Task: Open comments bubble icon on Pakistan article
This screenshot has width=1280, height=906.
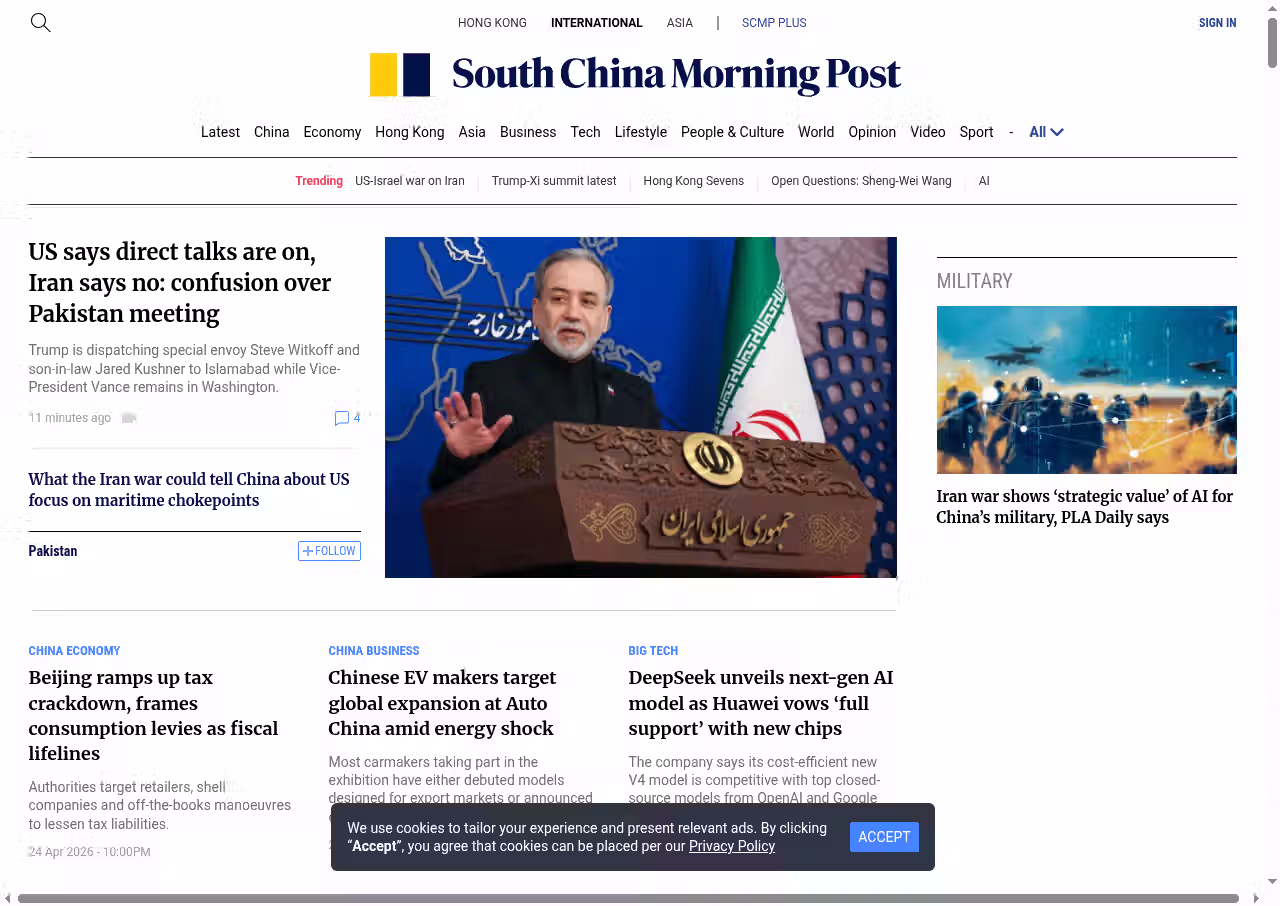Action: [342, 418]
